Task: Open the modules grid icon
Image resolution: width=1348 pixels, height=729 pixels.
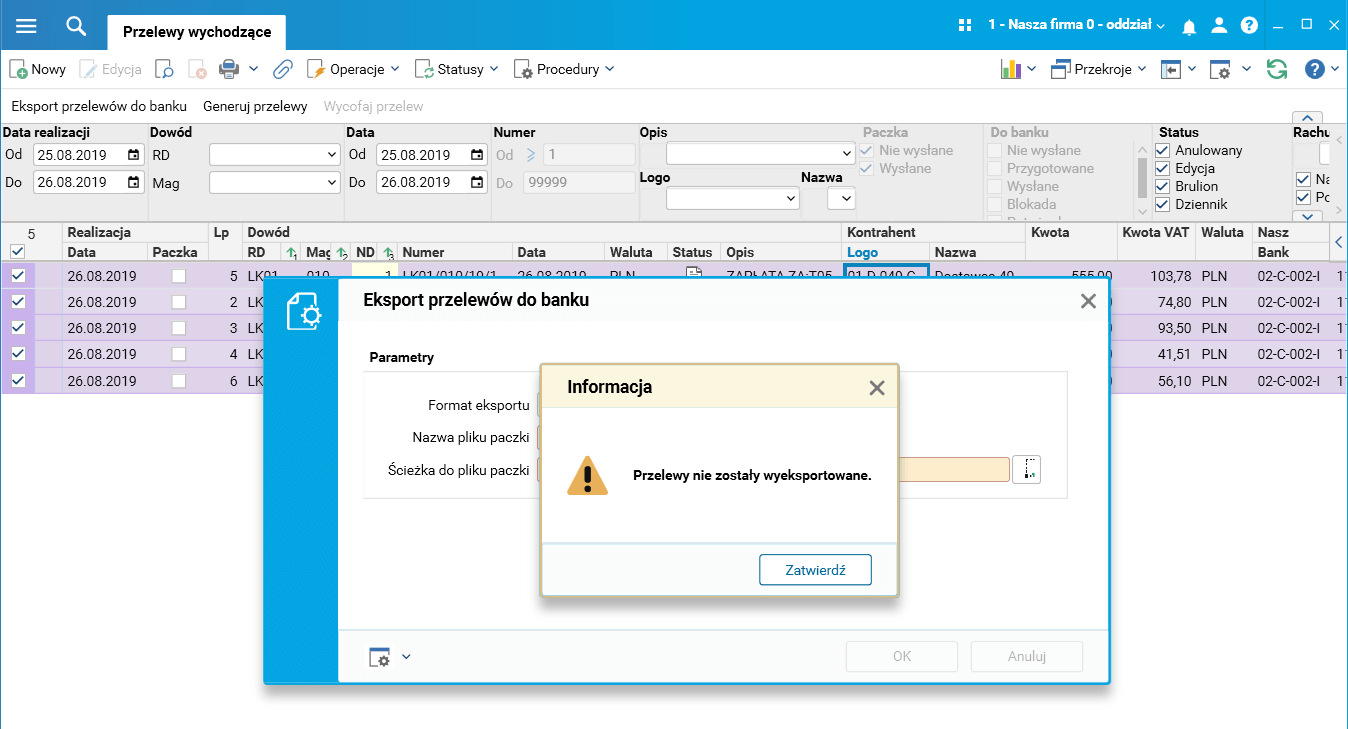Action: [965, 25]
